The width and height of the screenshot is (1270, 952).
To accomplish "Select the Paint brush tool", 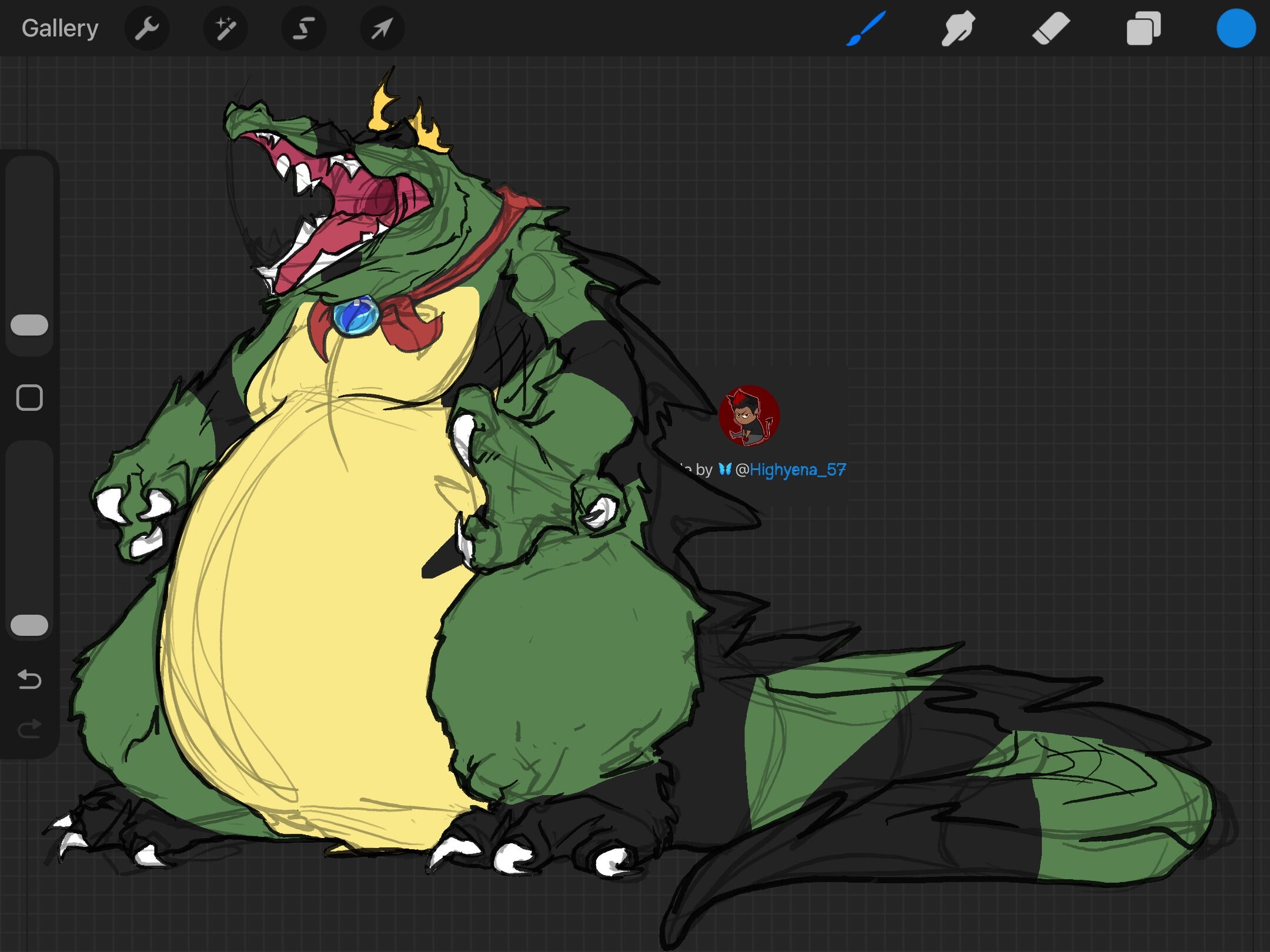I will [x=866, y=28].
